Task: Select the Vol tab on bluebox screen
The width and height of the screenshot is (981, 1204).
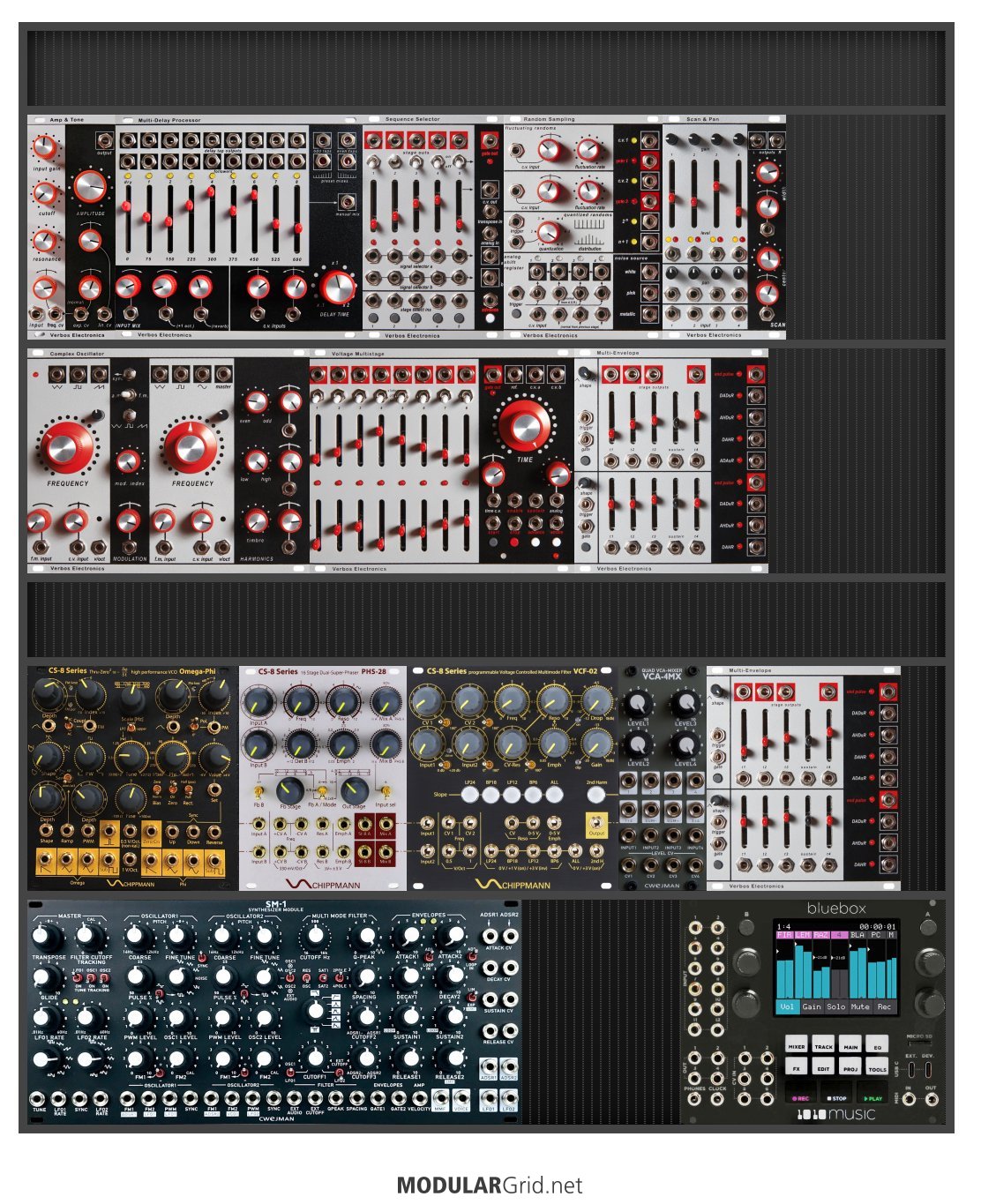Action: (x=788, y=1006)
